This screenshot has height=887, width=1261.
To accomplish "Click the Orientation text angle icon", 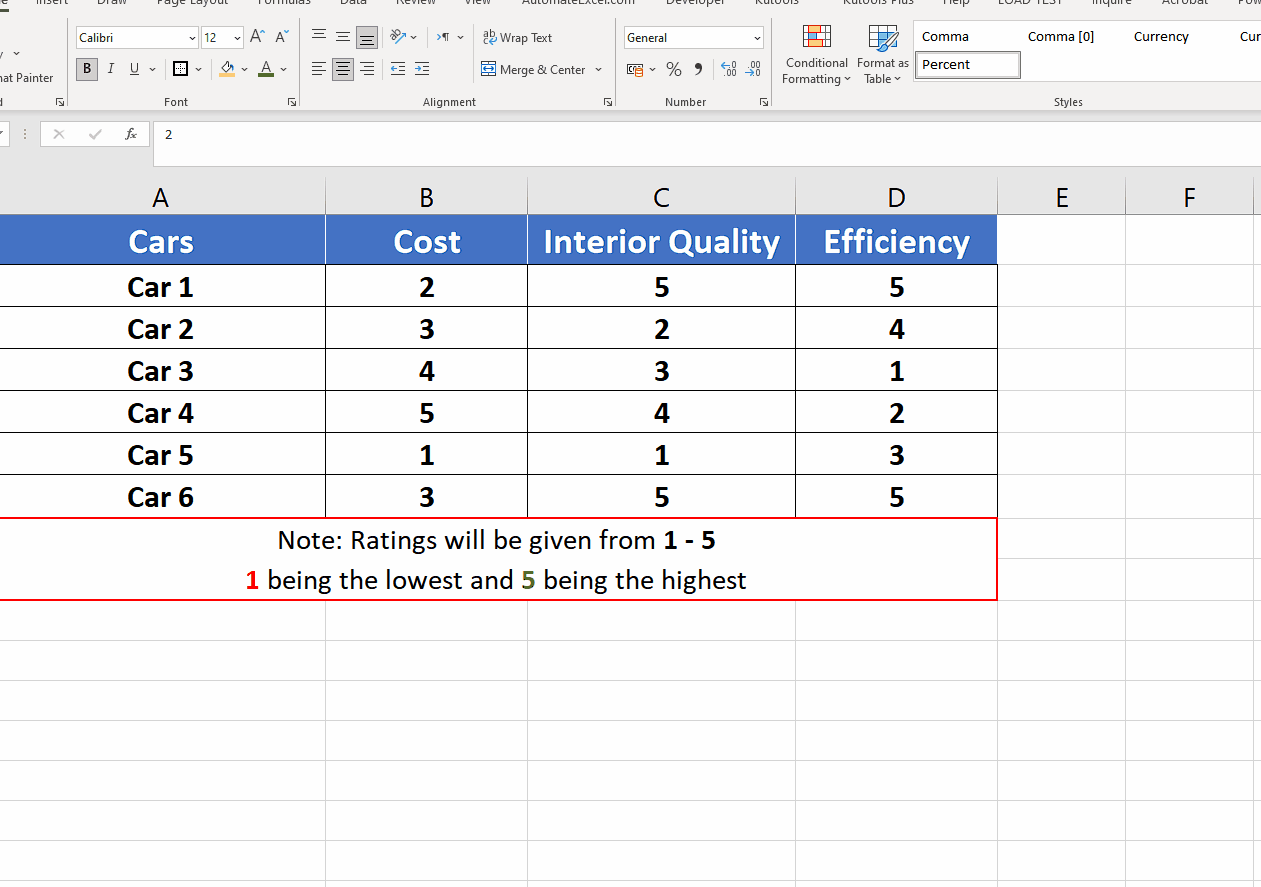I will (397, 37).
